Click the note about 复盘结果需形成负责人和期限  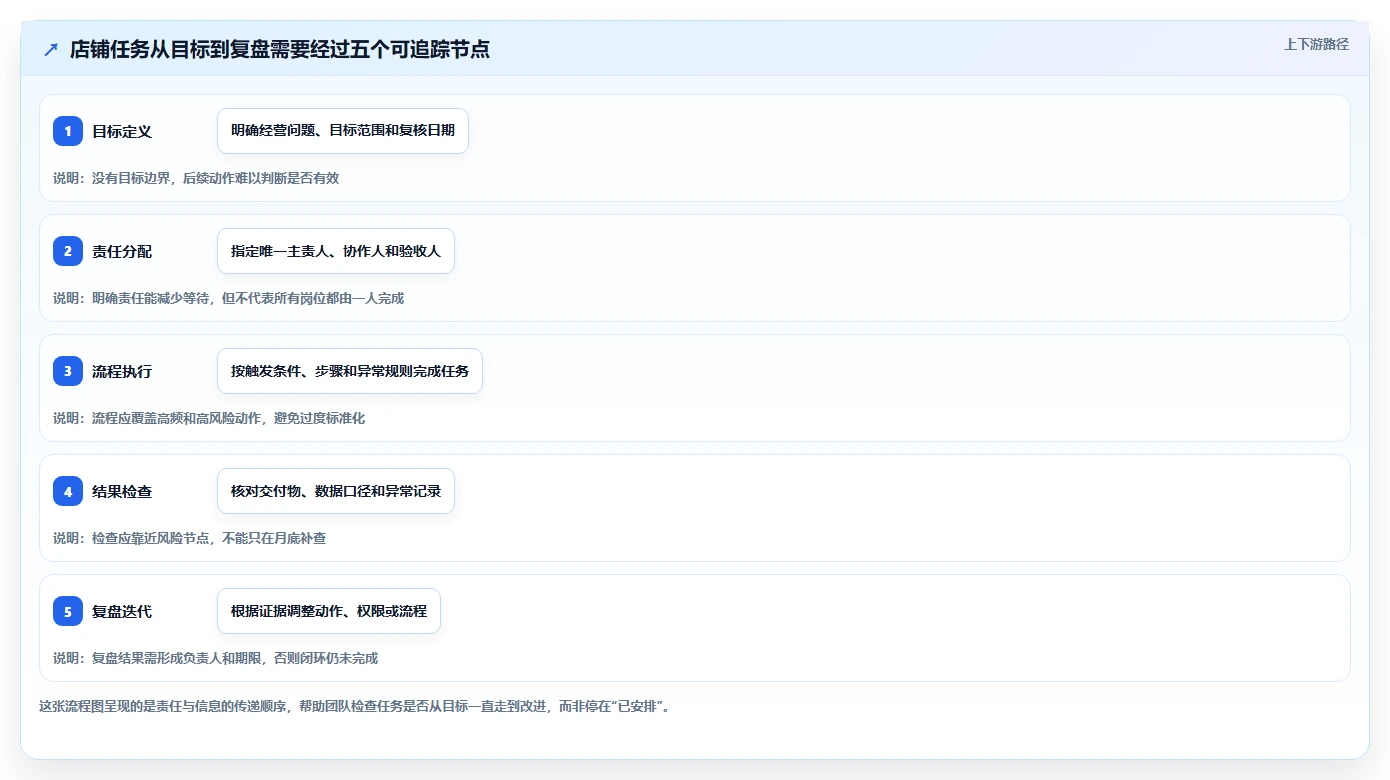click(216, 658)
